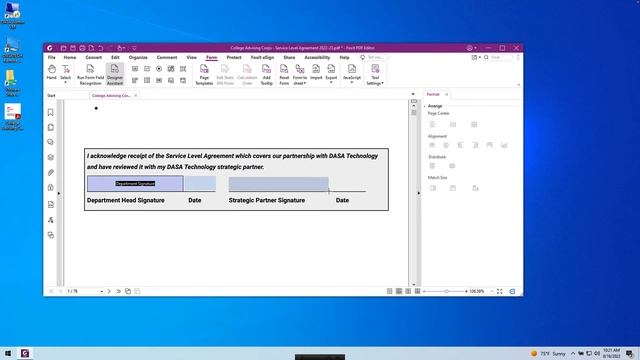Switch to the Convert tab
The image size is (640, 360).
click(93, 58)
